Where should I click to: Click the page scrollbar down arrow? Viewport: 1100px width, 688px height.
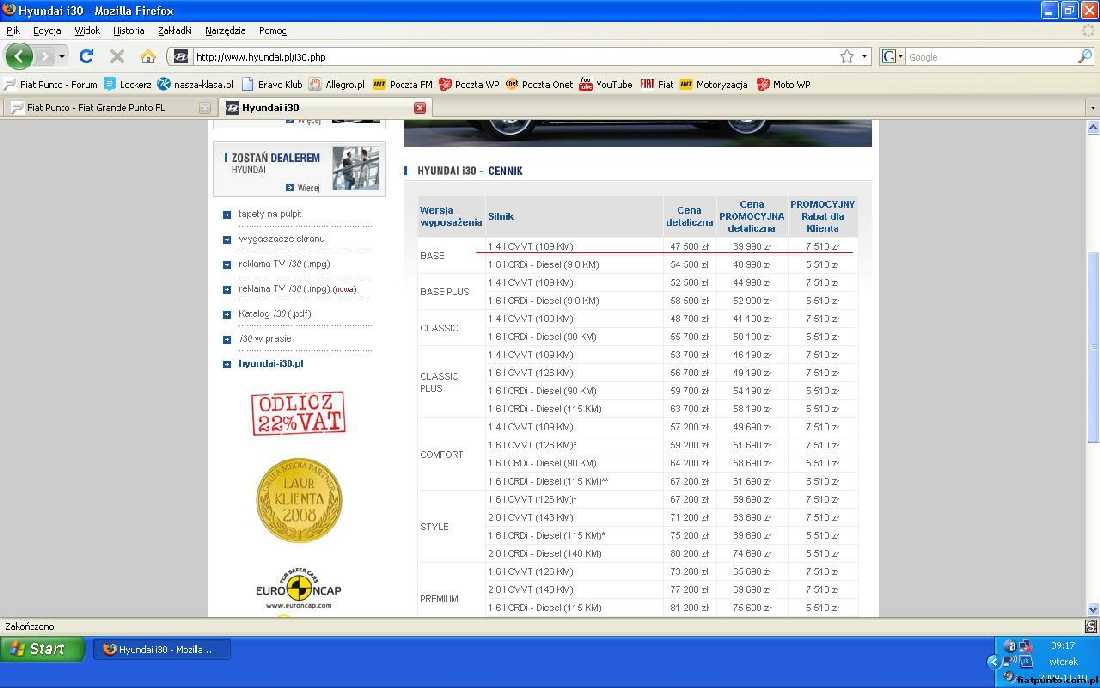click(x=1092, y=609)
